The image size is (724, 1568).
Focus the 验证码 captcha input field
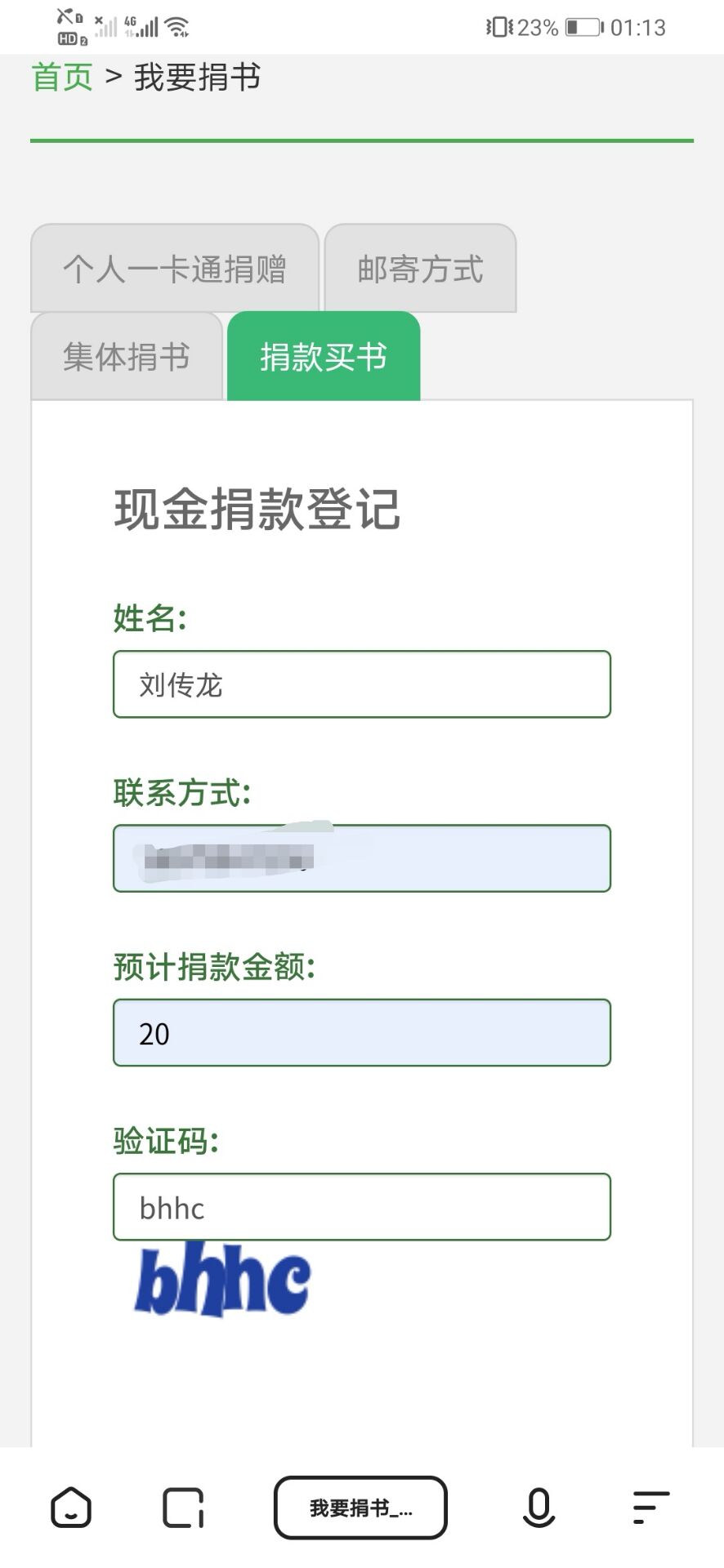[362, 1207]
